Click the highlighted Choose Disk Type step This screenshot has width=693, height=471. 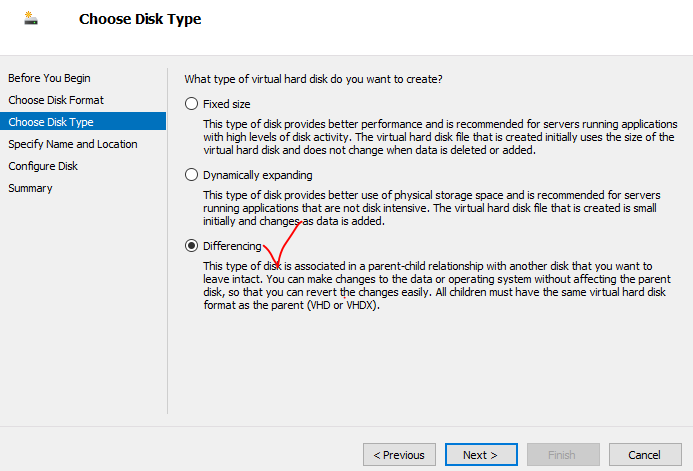51,122
